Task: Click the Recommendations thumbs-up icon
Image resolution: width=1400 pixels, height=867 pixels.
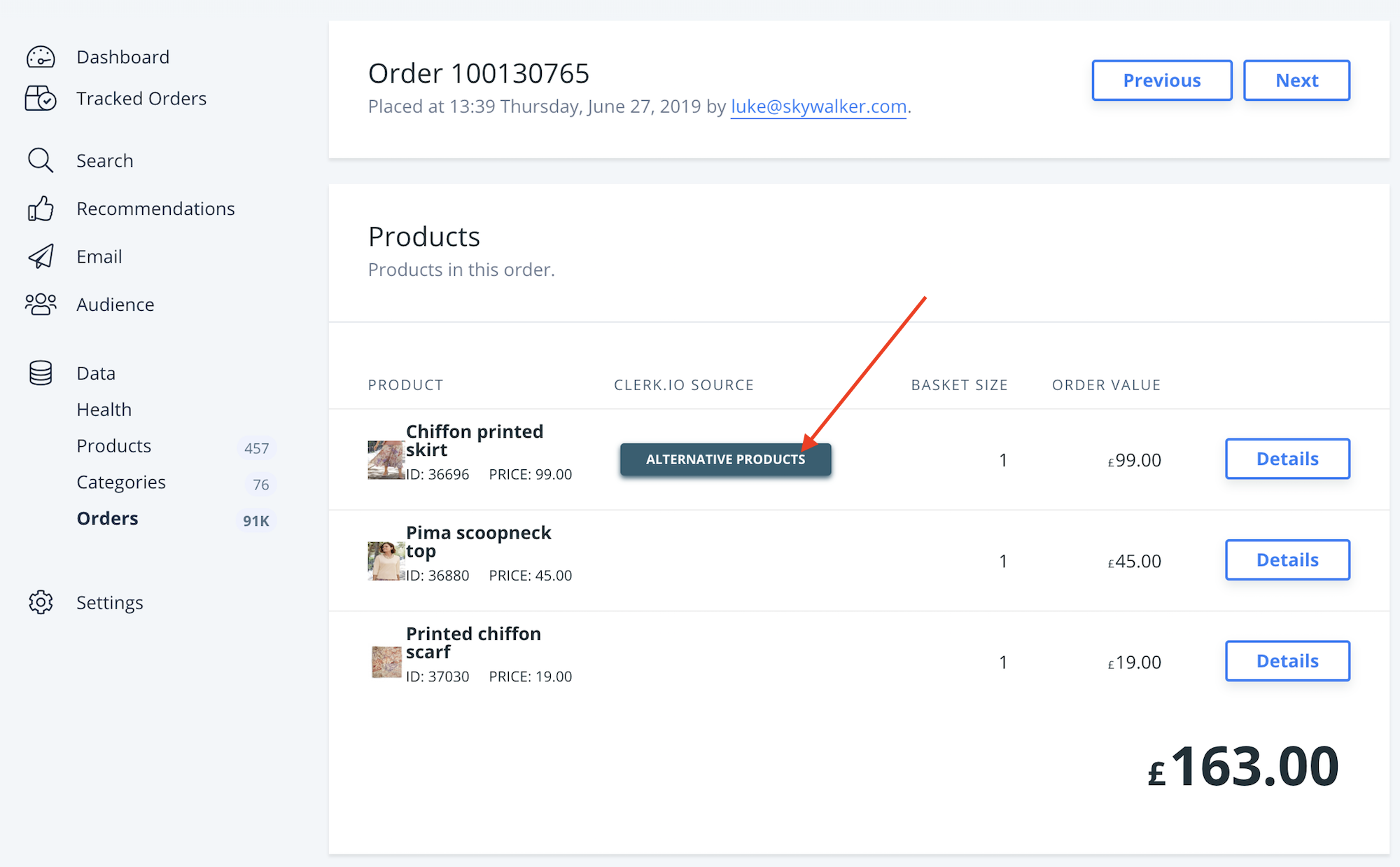Action: (x=41, y=209)
